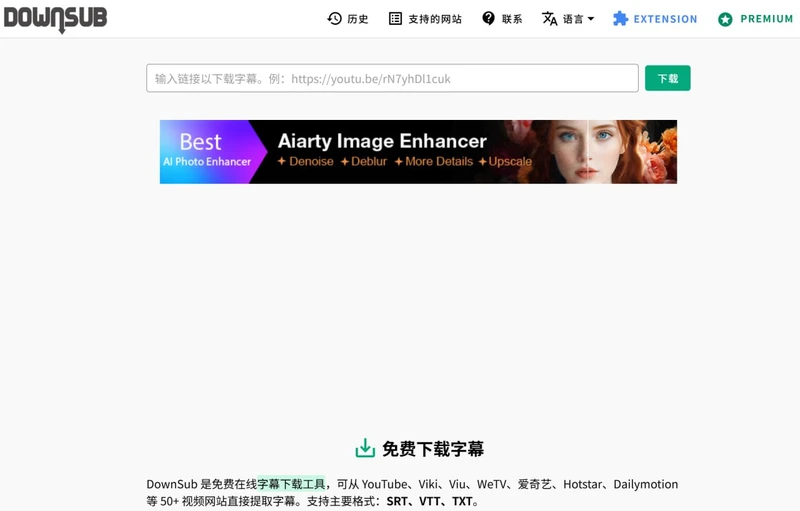
Task: Click the Extension puzzle piece icon
Action: pos(620,19)
